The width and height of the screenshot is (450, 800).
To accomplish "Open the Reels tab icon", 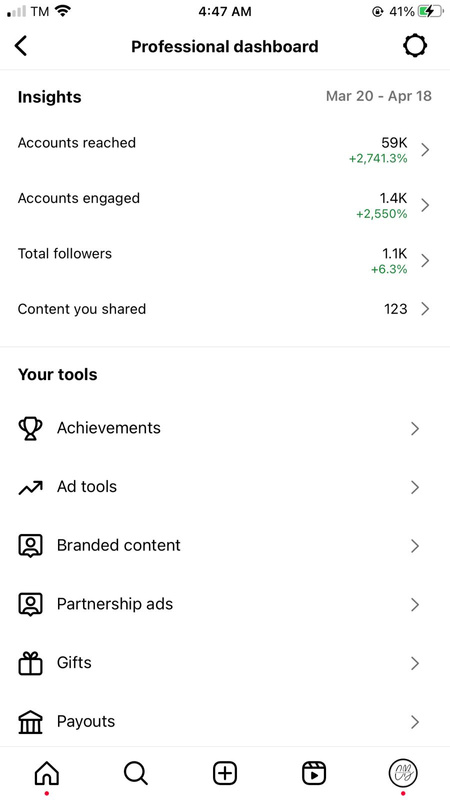I will 314,773.
